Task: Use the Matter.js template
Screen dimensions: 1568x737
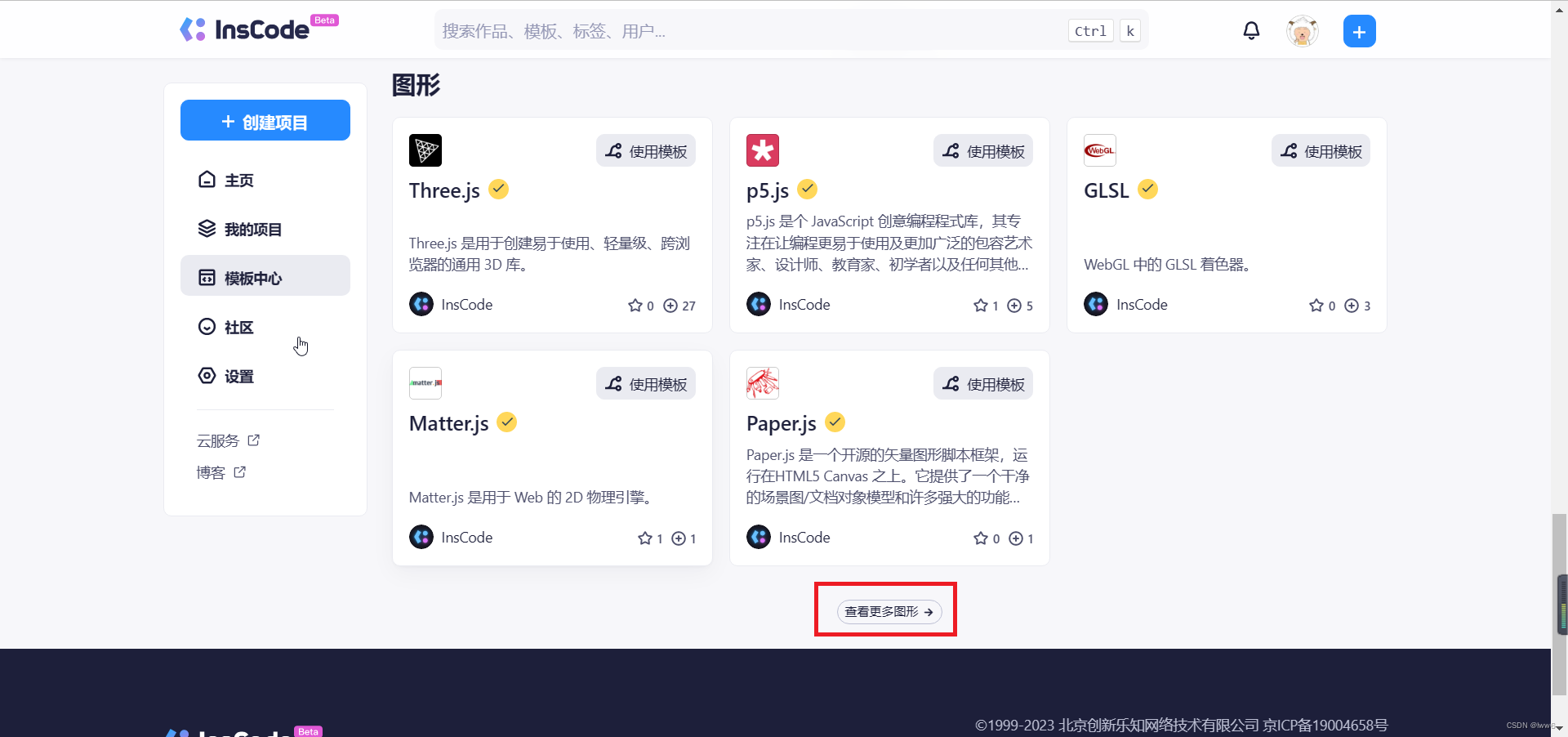Action: [646, 384]
